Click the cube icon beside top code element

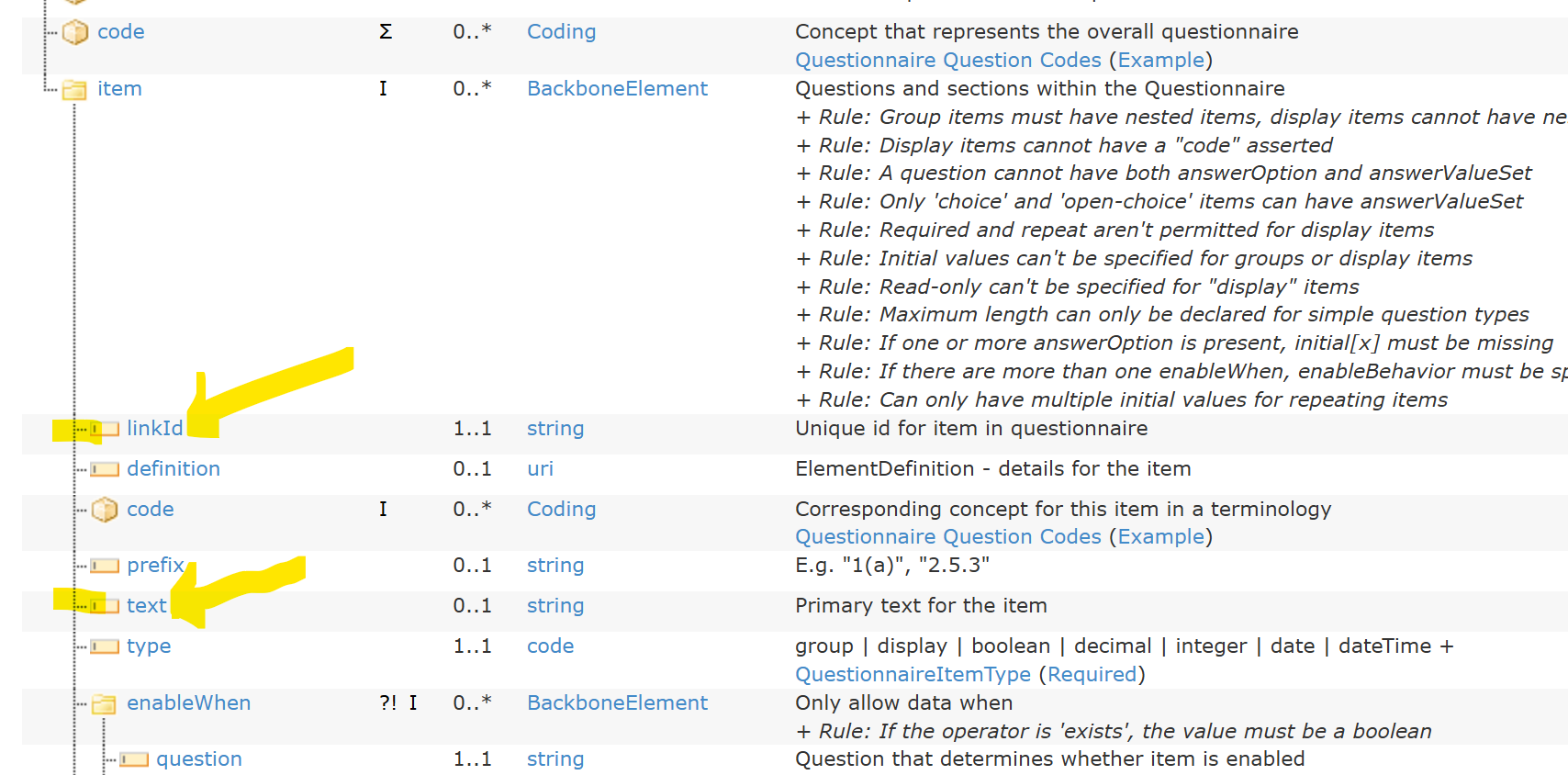(75, 33)
